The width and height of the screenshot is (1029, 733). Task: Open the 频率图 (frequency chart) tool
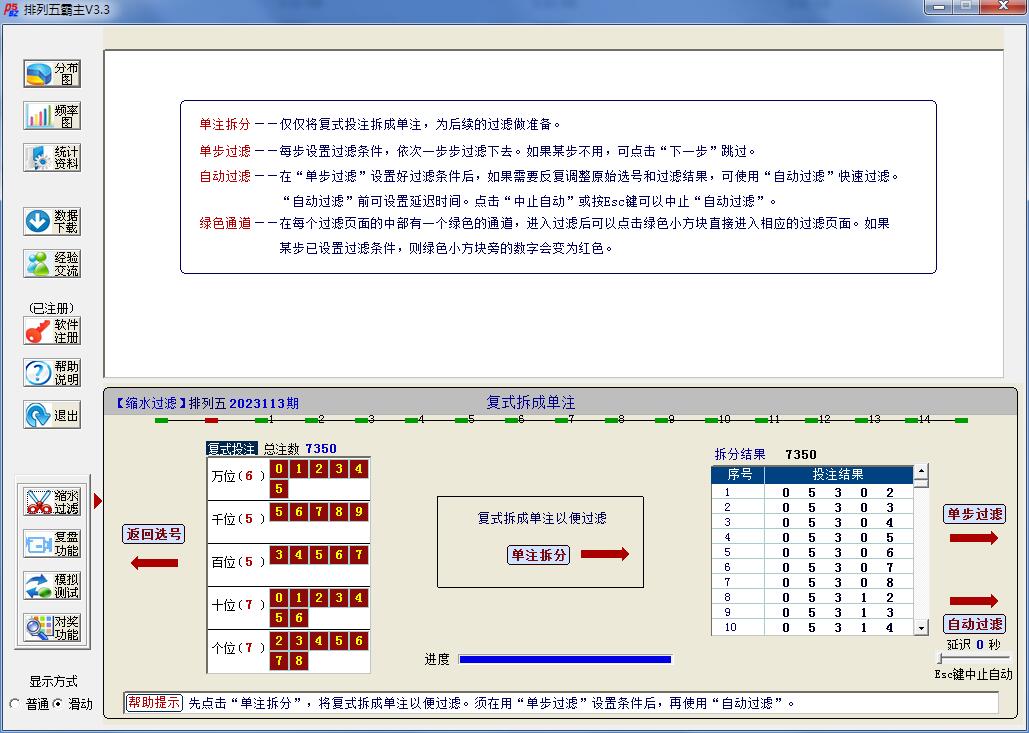tap(51, 115)
